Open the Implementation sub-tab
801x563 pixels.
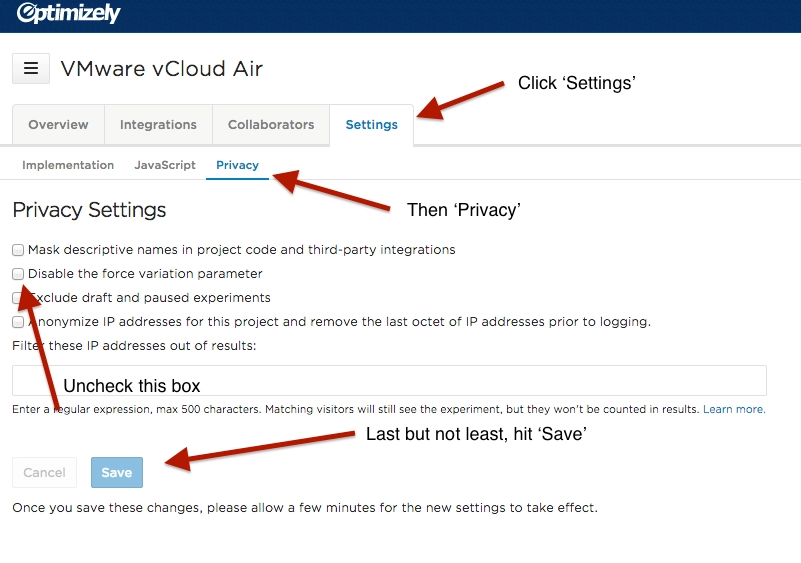(68, 165)
